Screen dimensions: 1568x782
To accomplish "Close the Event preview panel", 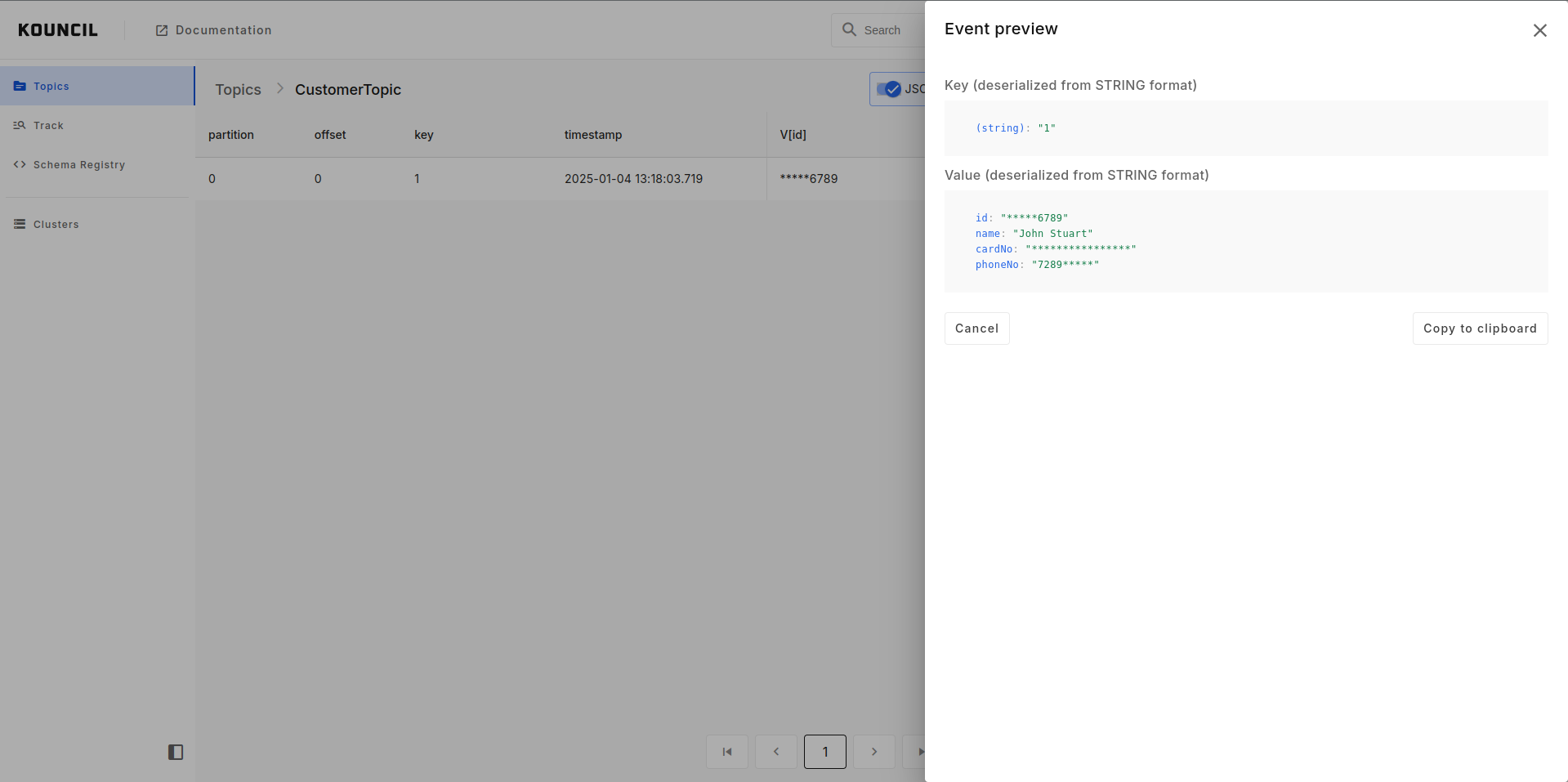I will coord(1539,30).
